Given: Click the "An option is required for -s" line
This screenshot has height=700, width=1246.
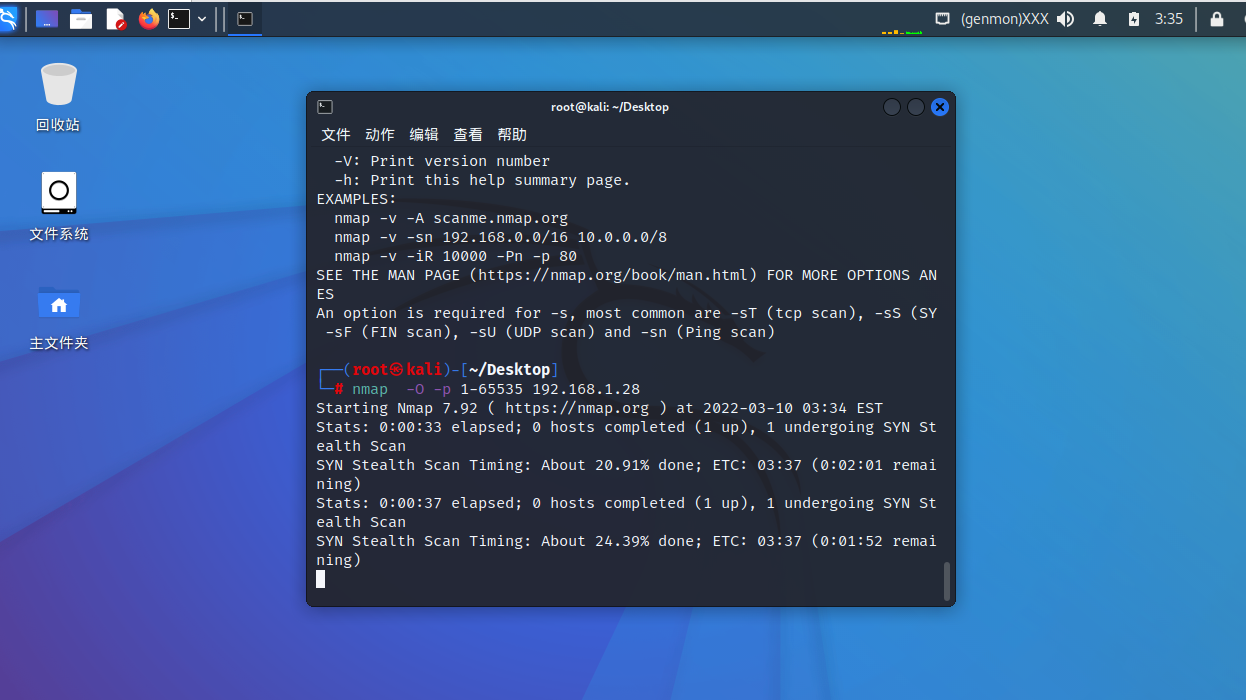Looking at the screenshot, I should (x=627, y=313).
